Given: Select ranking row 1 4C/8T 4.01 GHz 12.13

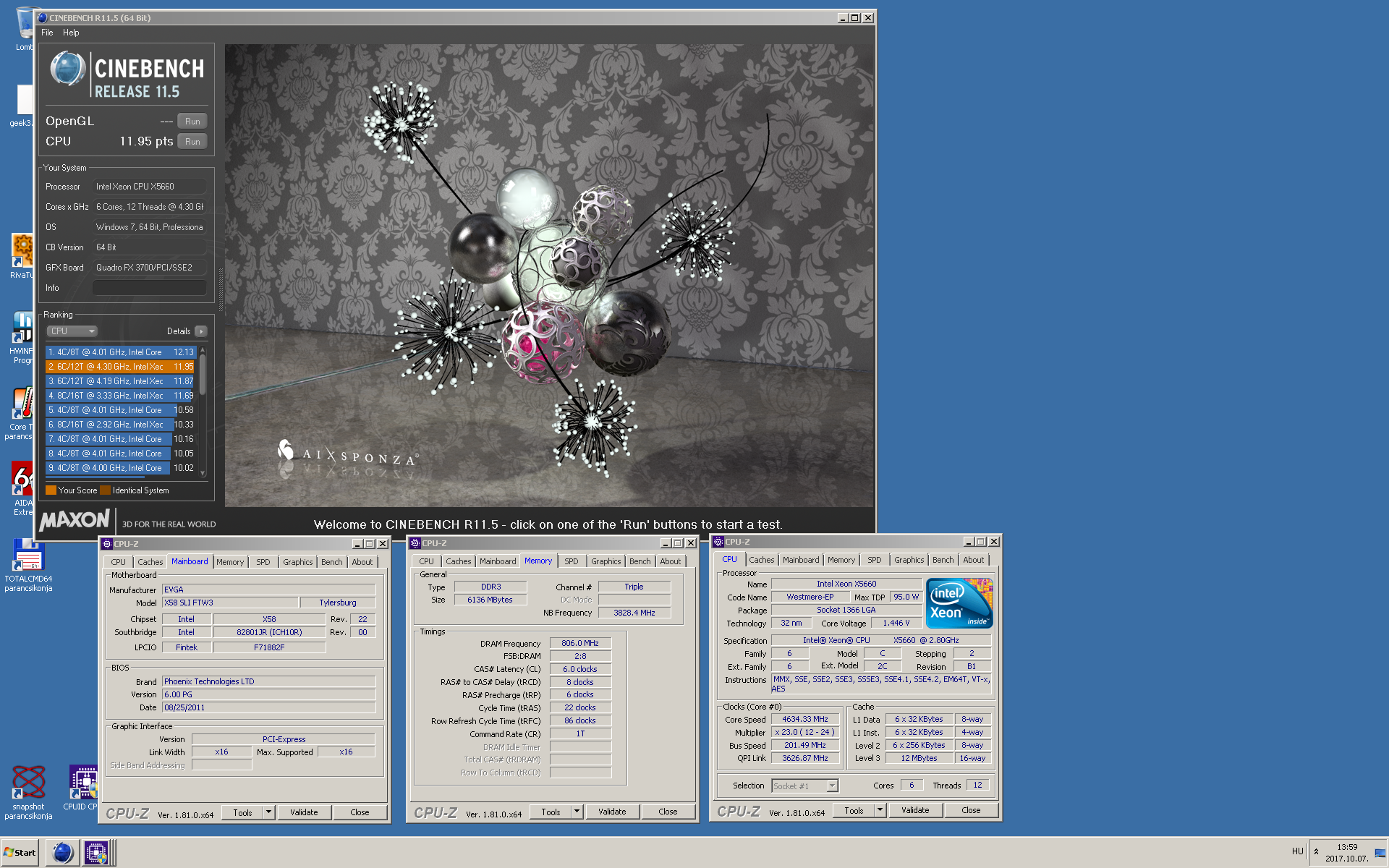Looking at the screenshot, I should pyautogui.click(x=120, y=352).
